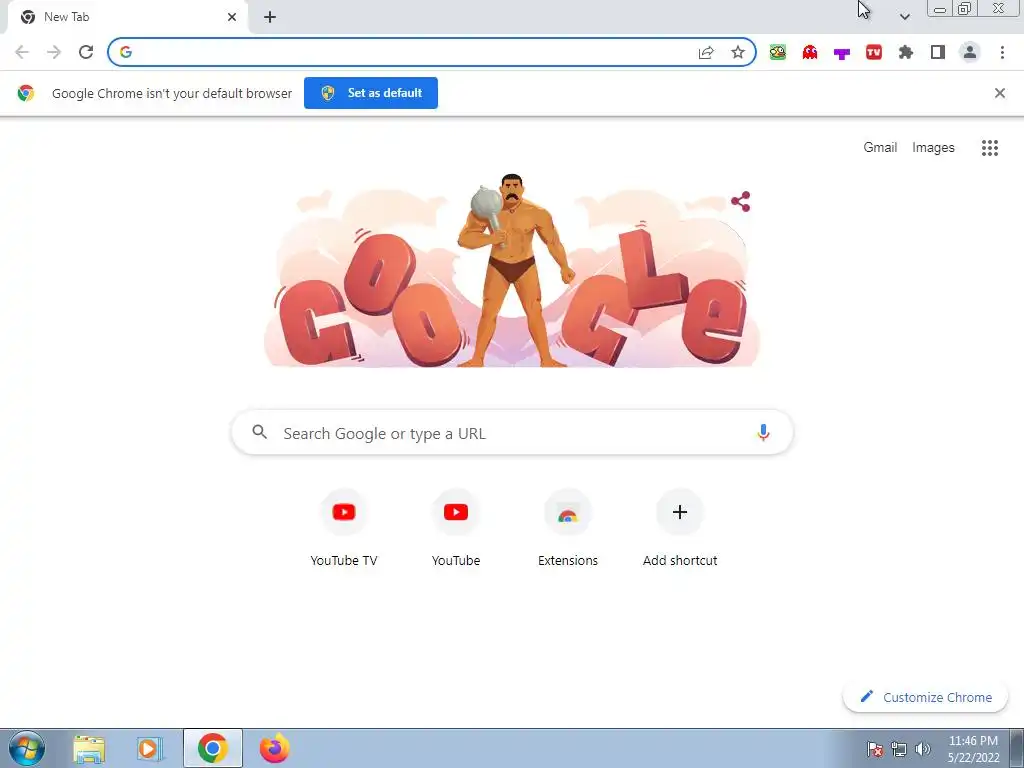Open the green bird extension icon
This screenshot has height=768, width=1024.
pyautogui.click(x=777, y=52)
